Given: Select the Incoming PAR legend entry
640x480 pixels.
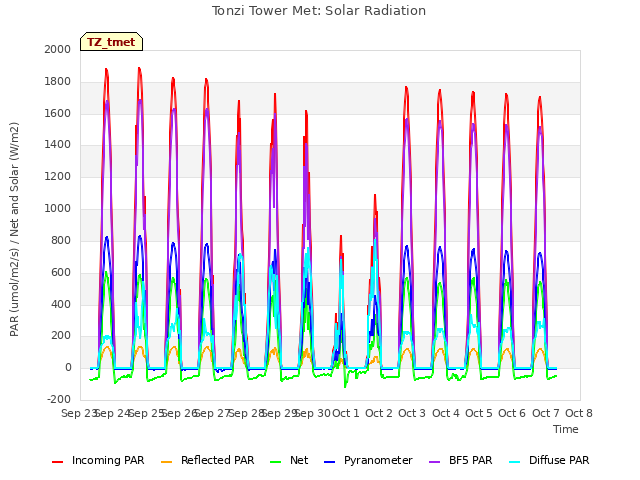Looking at the screenshot, I should pyautogui.click(x=98, y=461).
